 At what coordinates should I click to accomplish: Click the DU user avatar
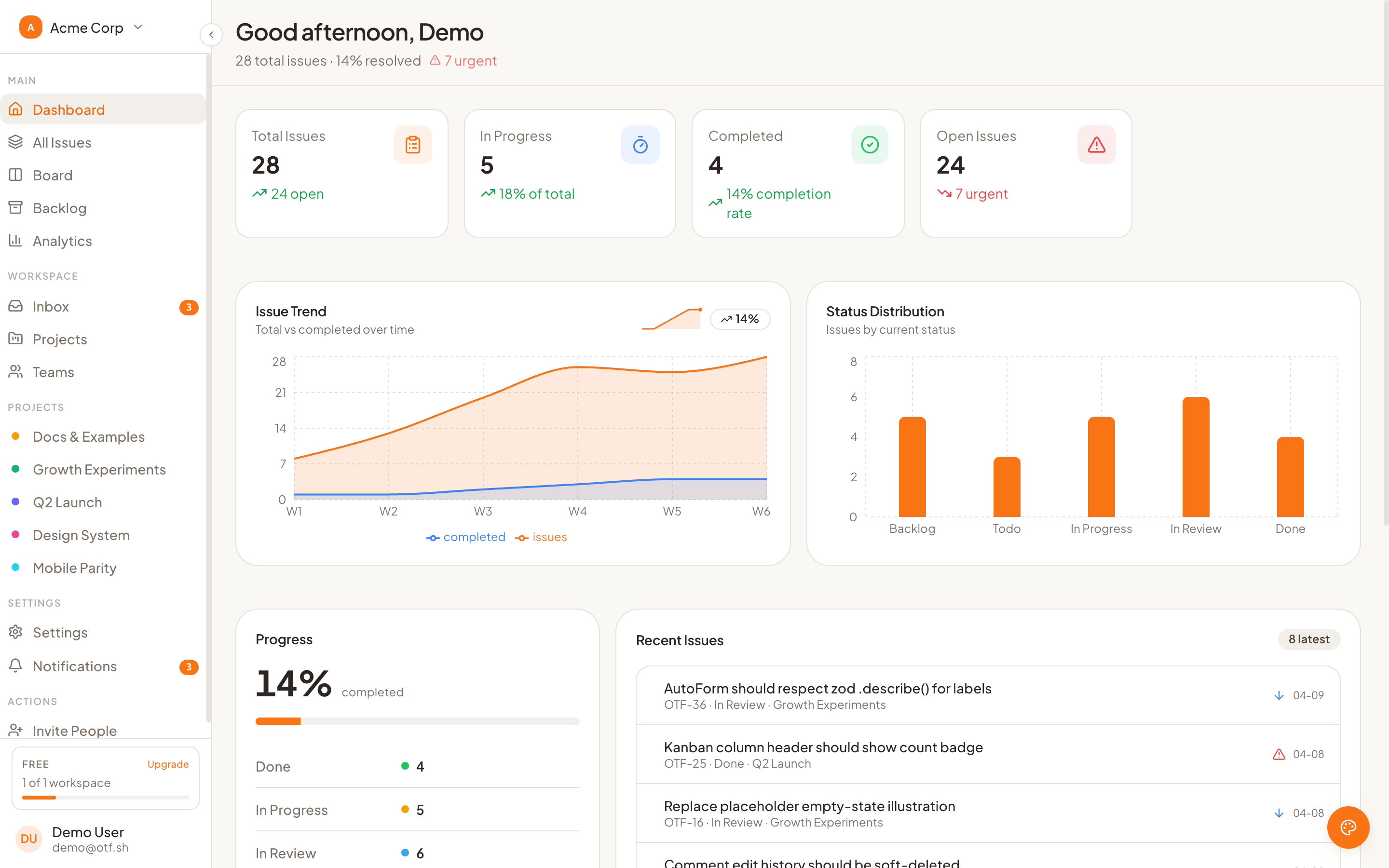[29, 839]
